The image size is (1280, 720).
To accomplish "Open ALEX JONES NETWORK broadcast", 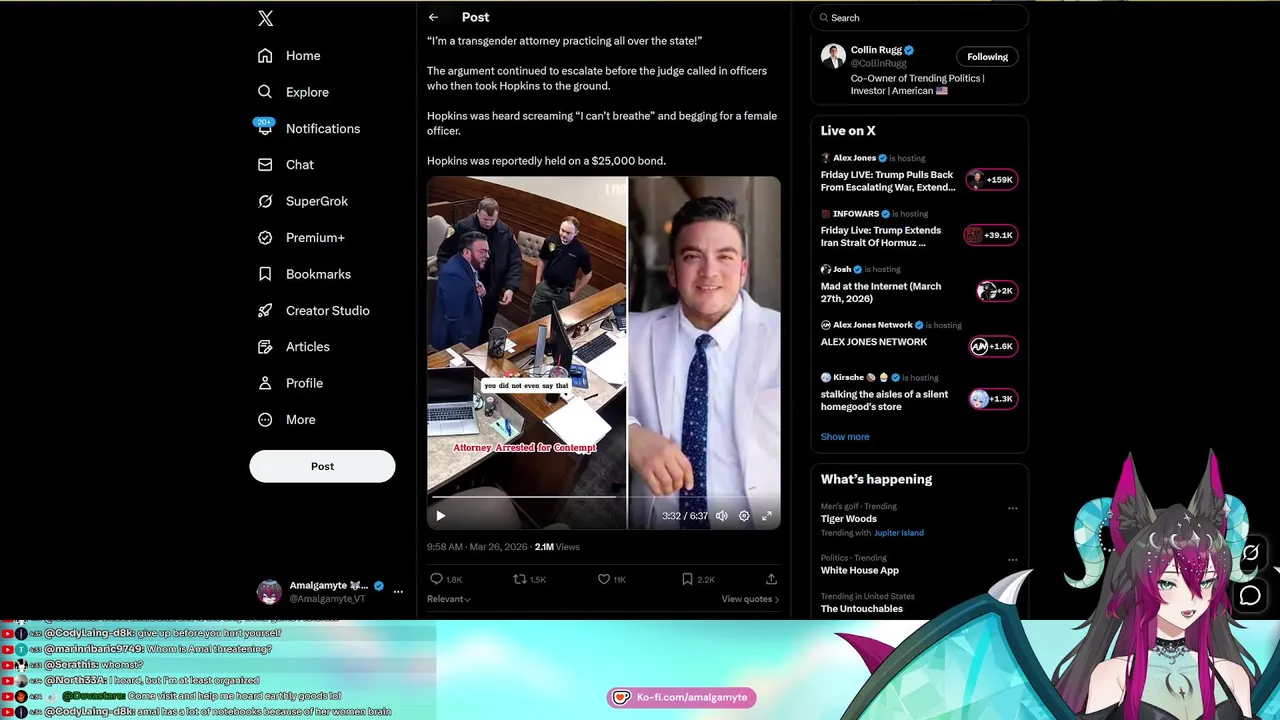I will coord(873,342).
